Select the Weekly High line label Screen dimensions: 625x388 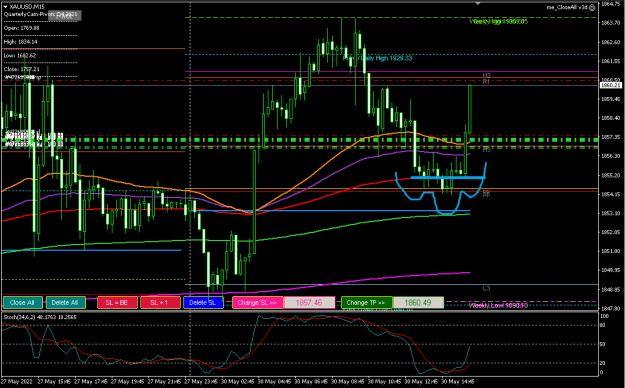(498, 22)
